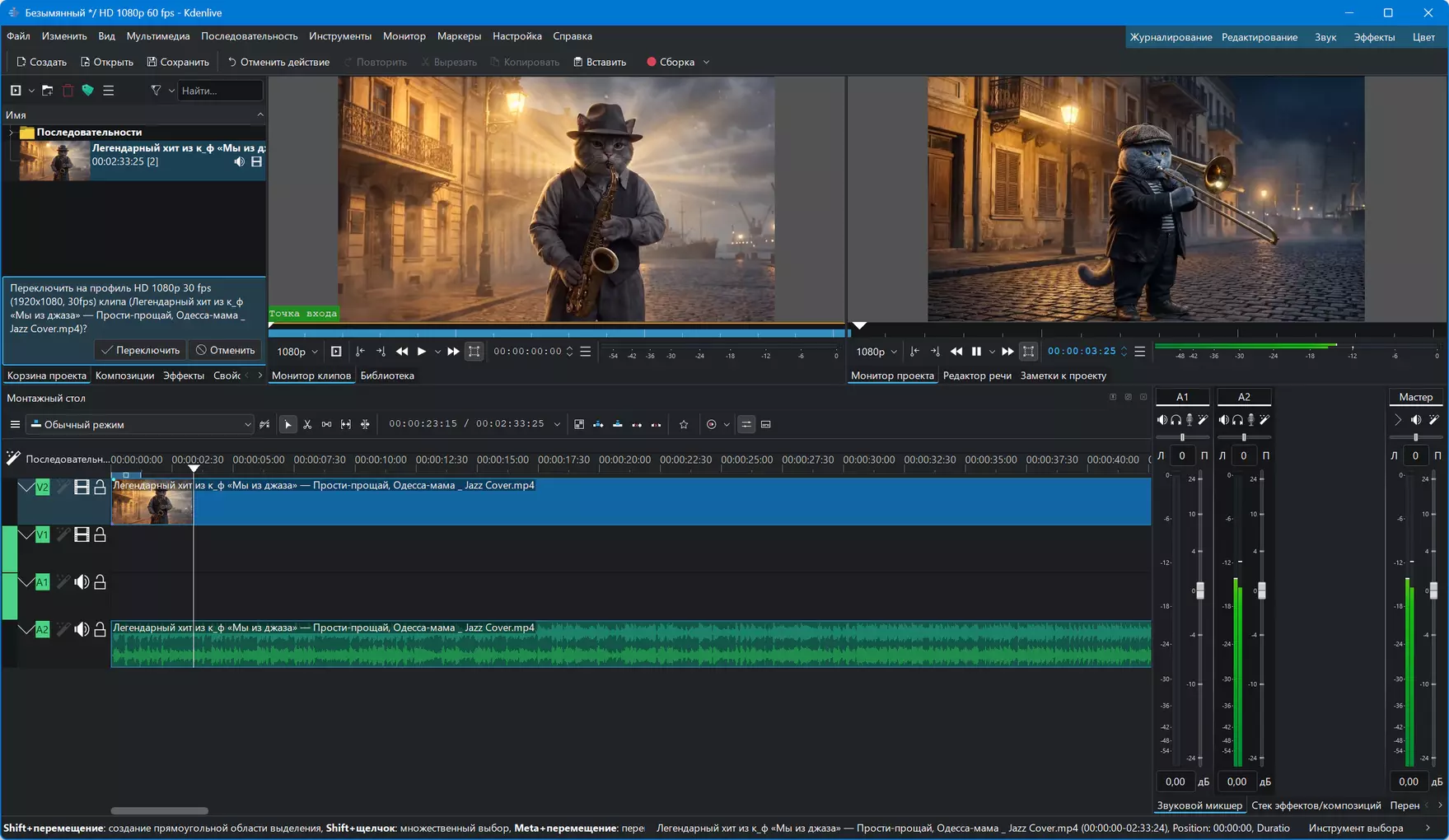Click the Отменить button in profile prompt
Screen dimensions: 1449x840
pos(225,350)
